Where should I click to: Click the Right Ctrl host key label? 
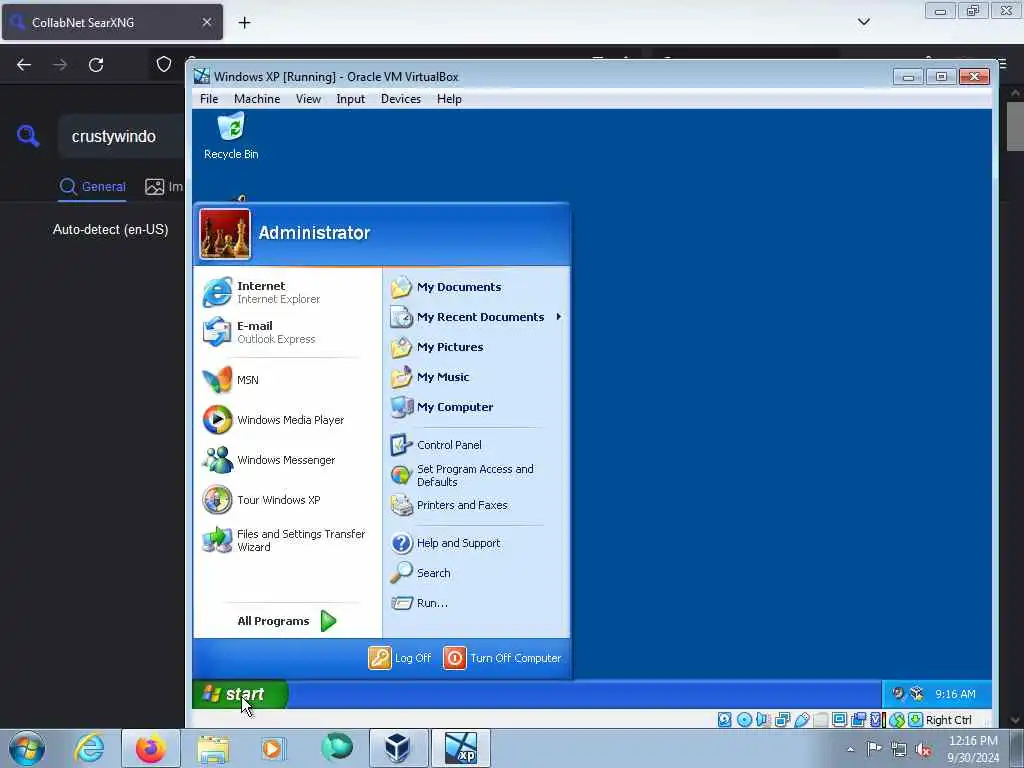point(949,720)
